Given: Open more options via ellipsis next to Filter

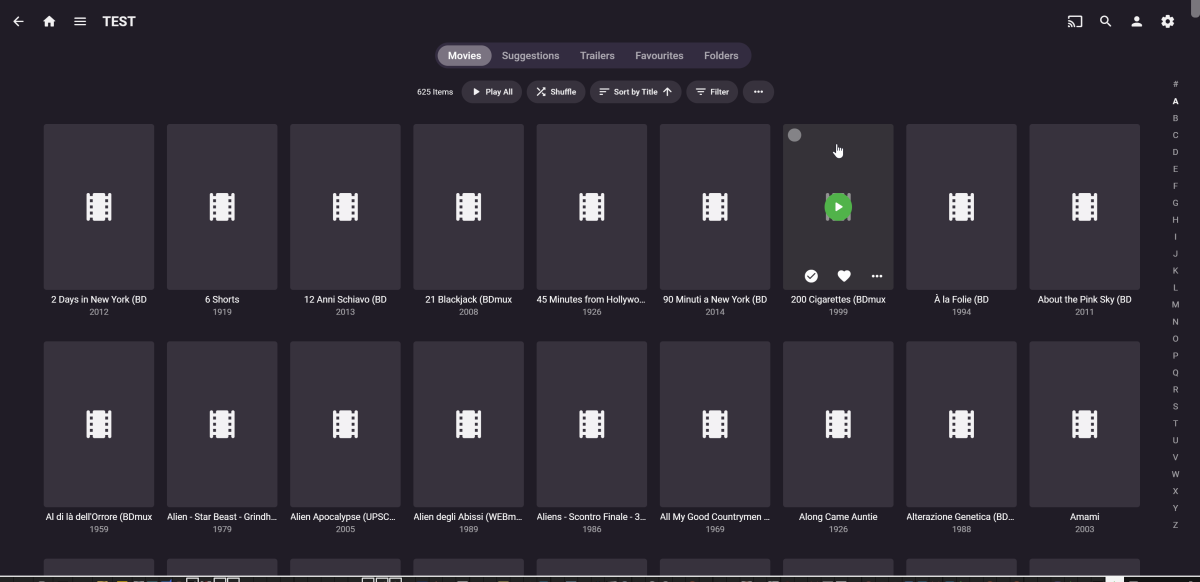Looking at the screenshot, I should 758,91.
